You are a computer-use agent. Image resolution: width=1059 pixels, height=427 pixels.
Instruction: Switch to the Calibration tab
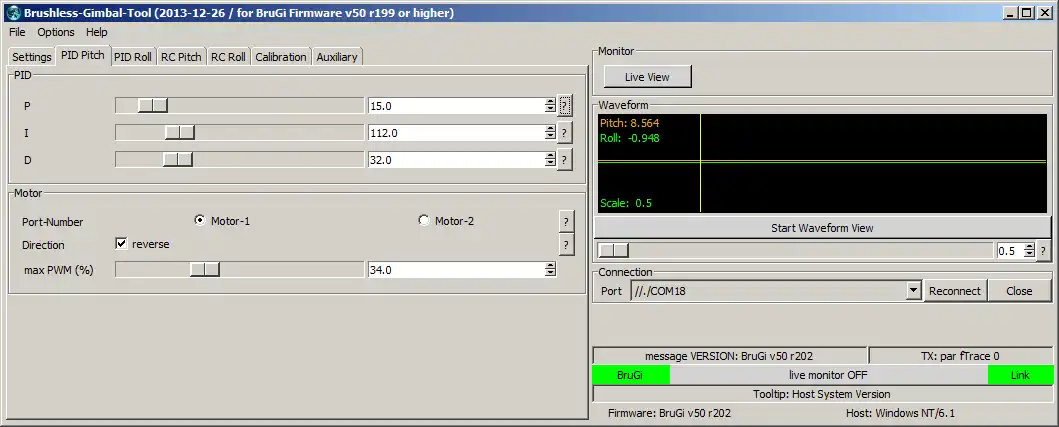click(x=281, y=57)
